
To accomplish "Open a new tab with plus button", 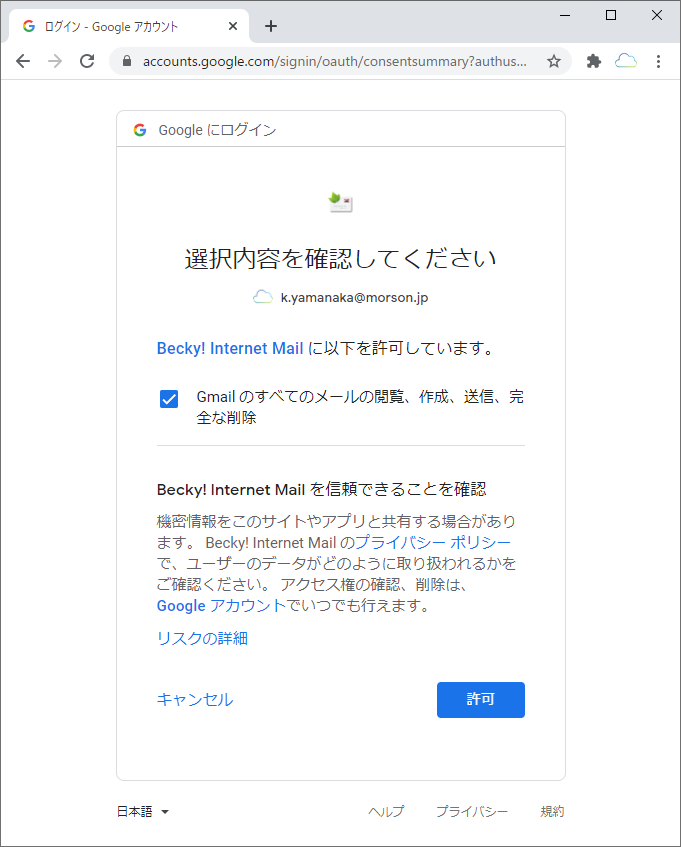I will pos(270,26).
